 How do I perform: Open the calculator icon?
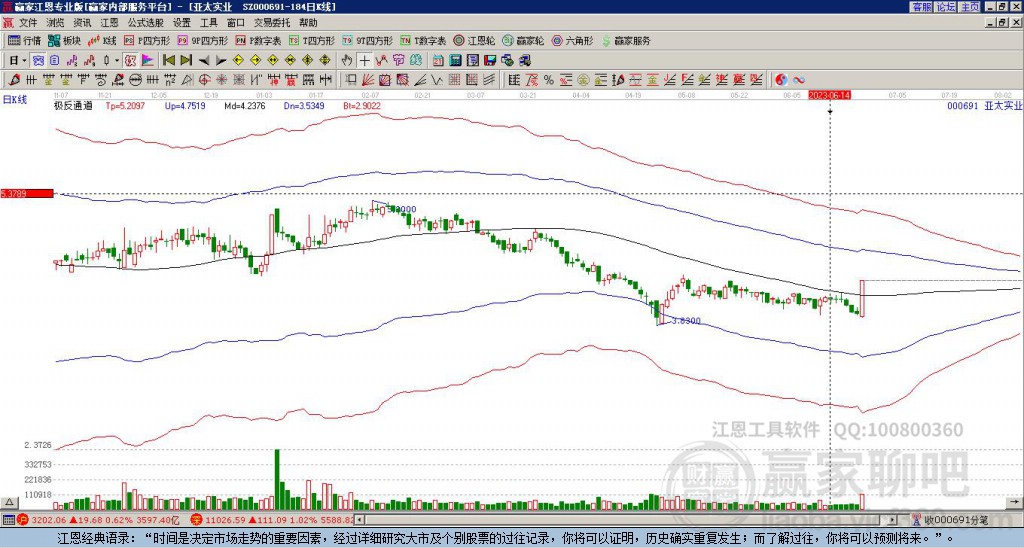455,61
